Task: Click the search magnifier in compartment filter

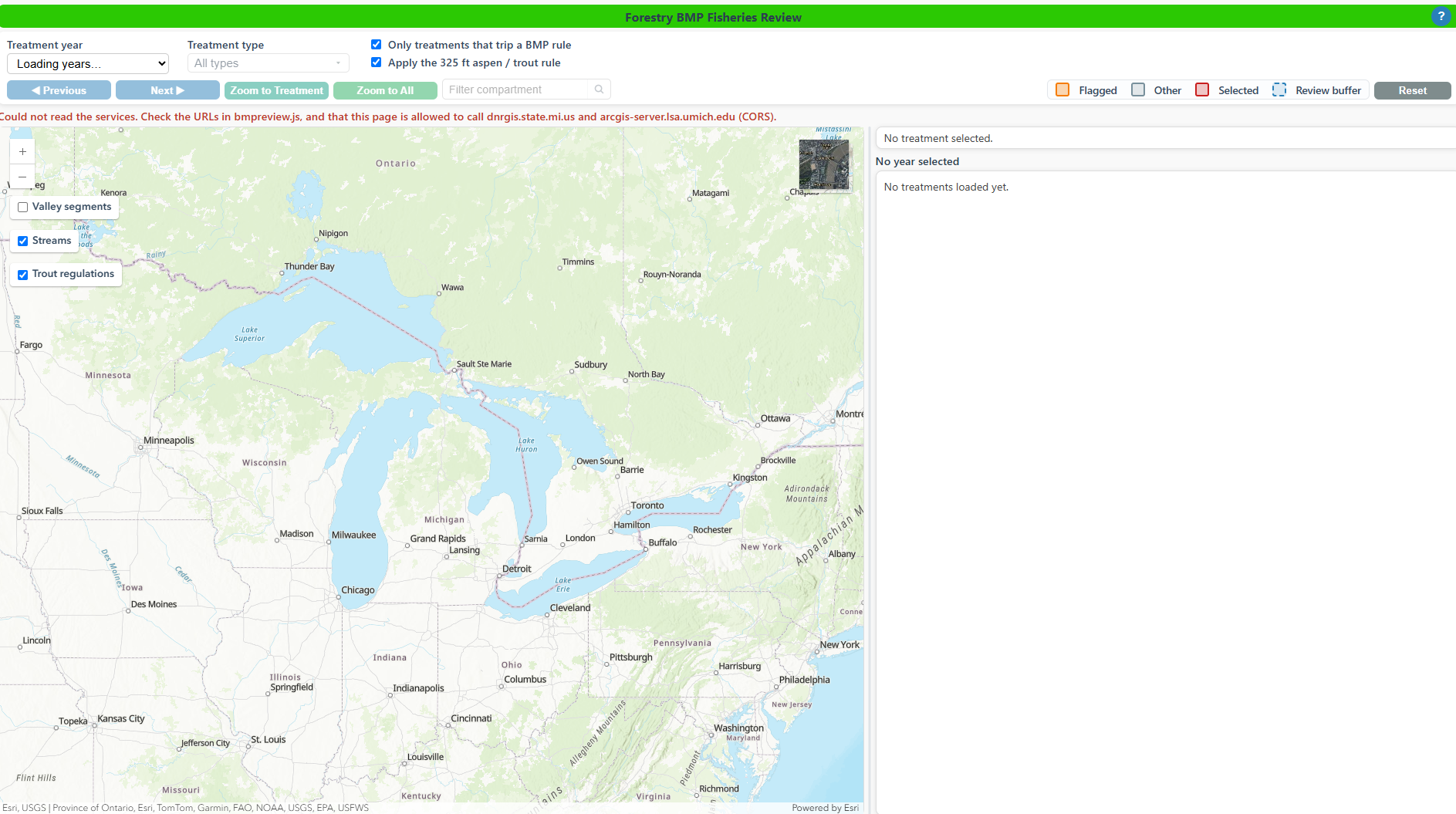Action: (599, 90)
